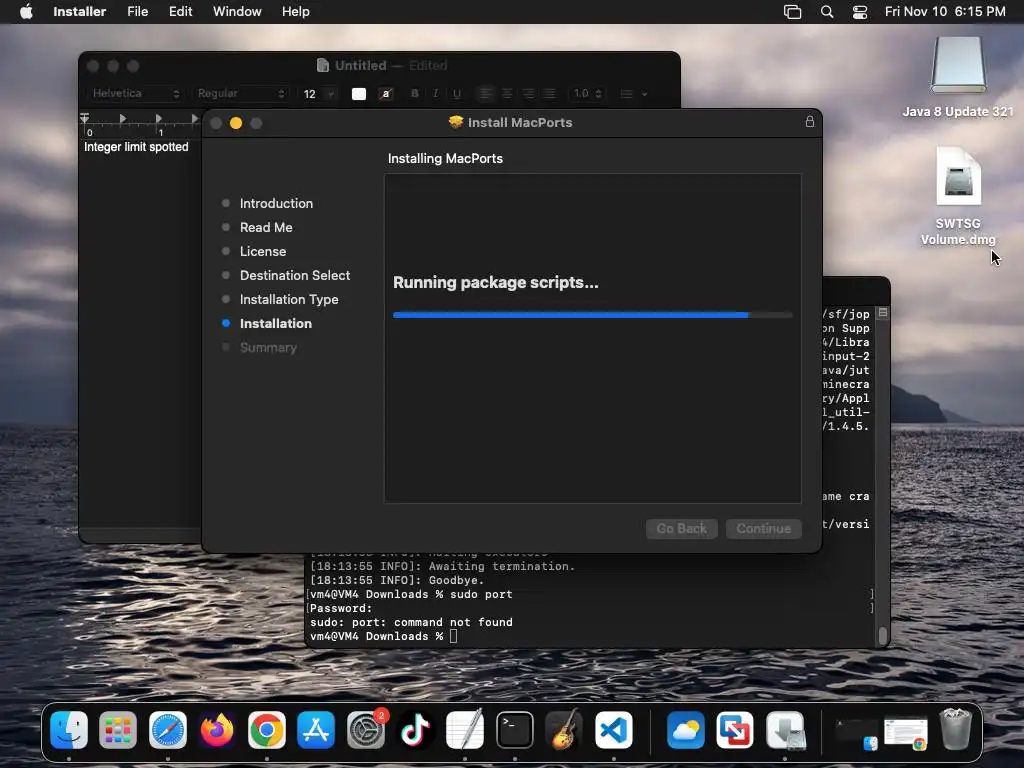Open Google Chrome in the Dock
The width and height of the screenshot is (1024, 768).
[266, 730]
